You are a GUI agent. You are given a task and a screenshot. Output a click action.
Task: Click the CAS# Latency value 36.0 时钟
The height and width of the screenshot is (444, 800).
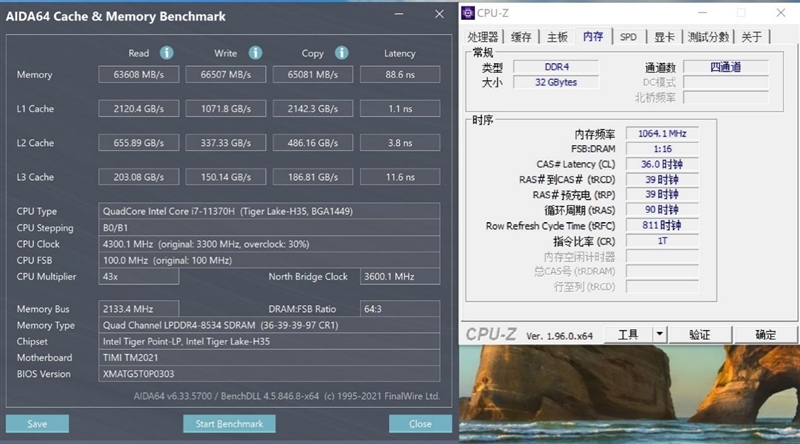(662, 164)
